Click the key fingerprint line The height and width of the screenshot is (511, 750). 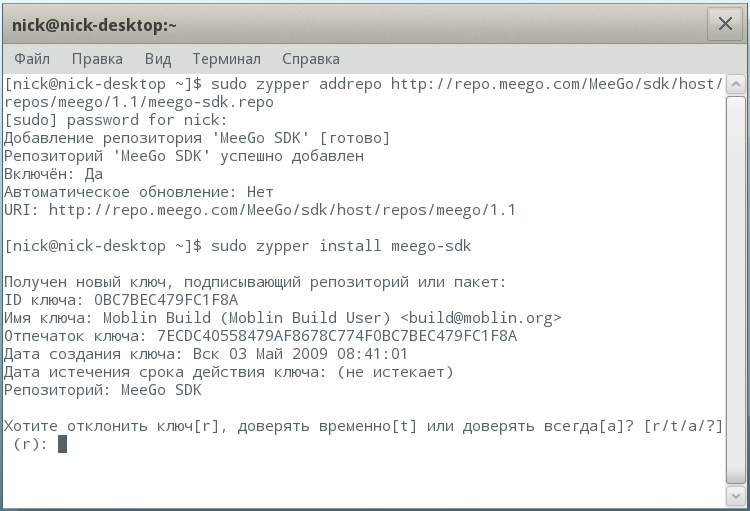(x=260, y=336)
